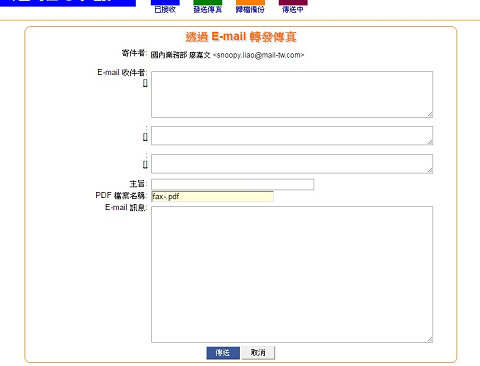The height and width of the screenshot is (366, 480).
Task: Open the orange 歸檔備份 archive icon
Action: pyautogui.click(x=250, y=6)
